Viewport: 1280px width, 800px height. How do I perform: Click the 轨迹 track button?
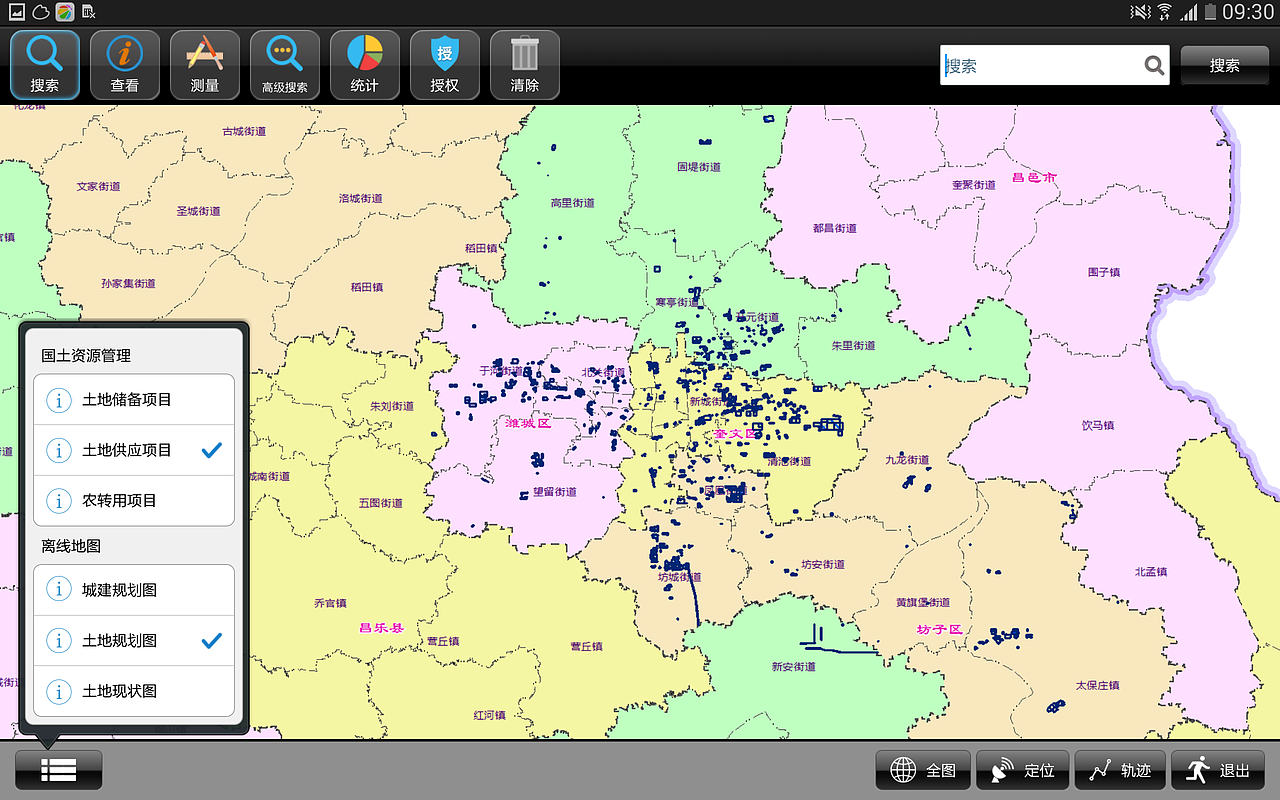click(1120, 770)
